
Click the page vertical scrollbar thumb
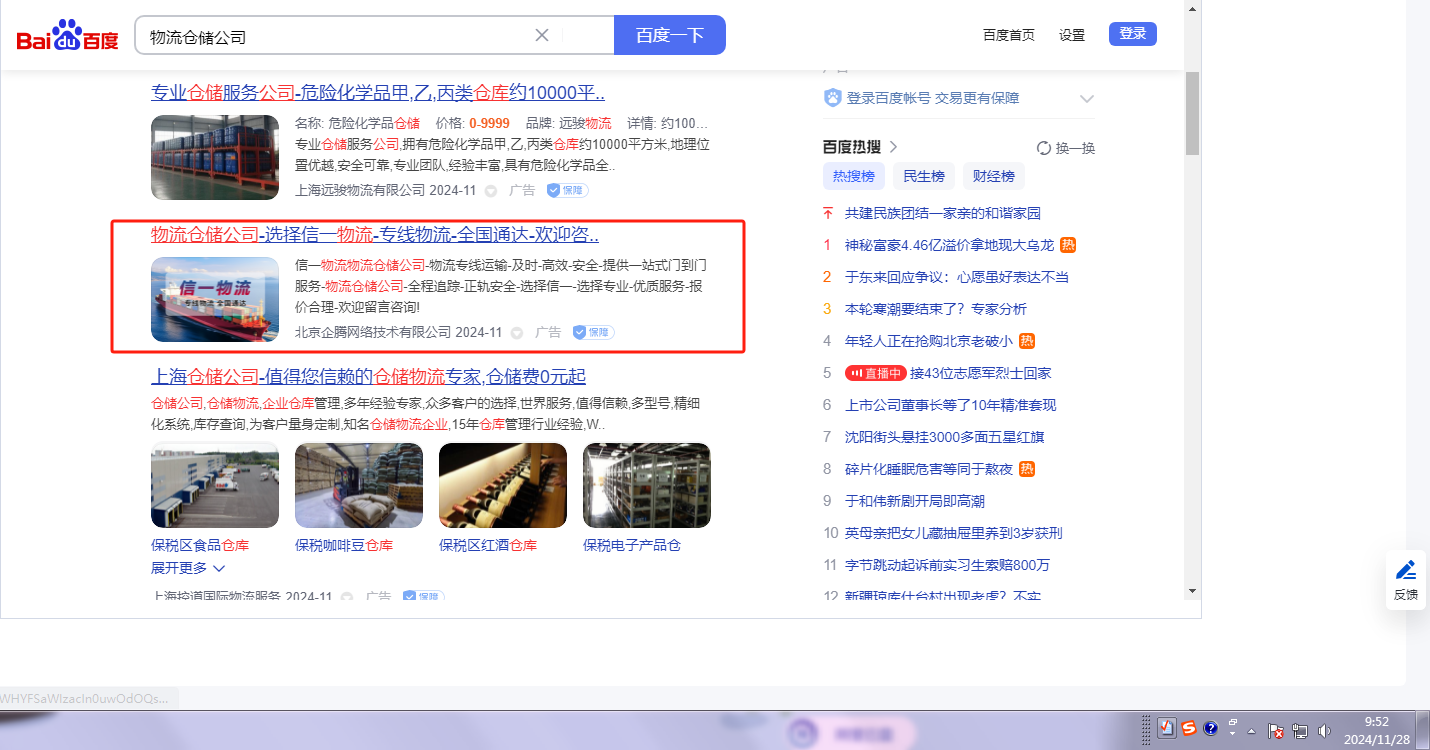click(1191, 113)
